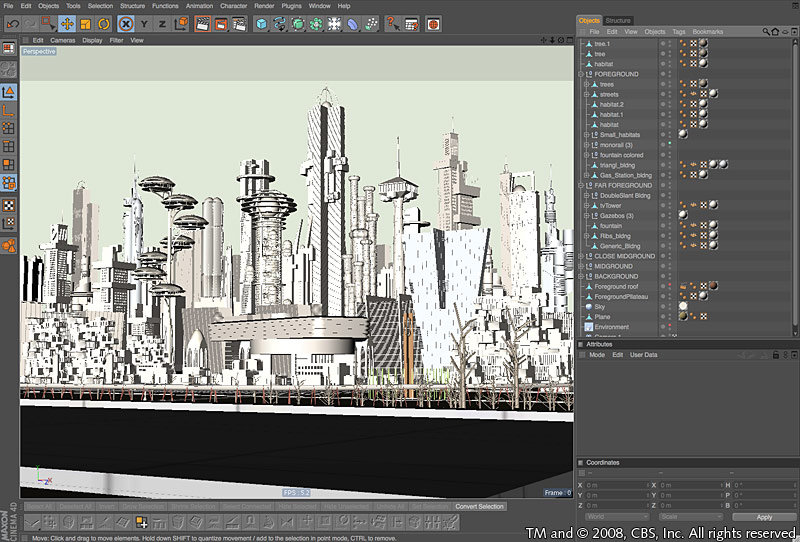The width and height of the screenshot is (800, 542).
Task: Expand the BACKGROUND group
Action: (x=581, y=276)
